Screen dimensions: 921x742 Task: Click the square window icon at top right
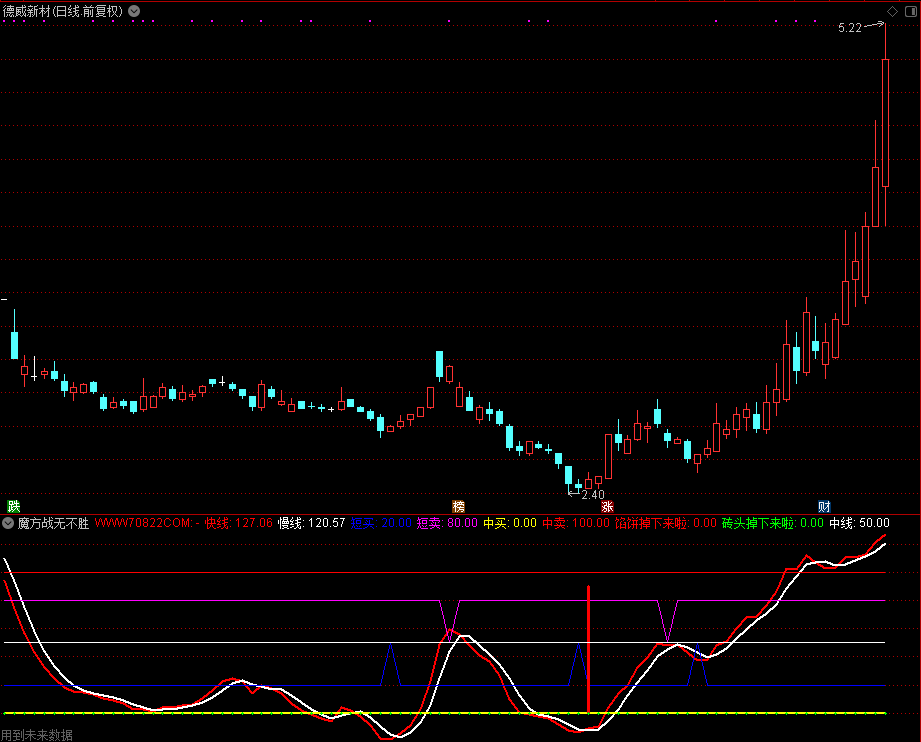[x=909, y=11]
